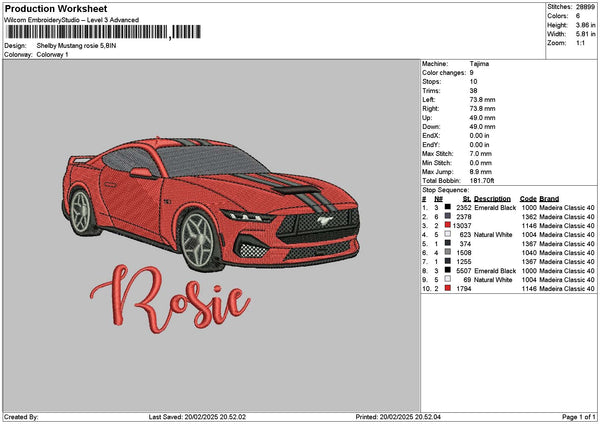Screen dimensions: 600x424
Task: Click the 'Description' column header
Action: (x=492, y=199)
